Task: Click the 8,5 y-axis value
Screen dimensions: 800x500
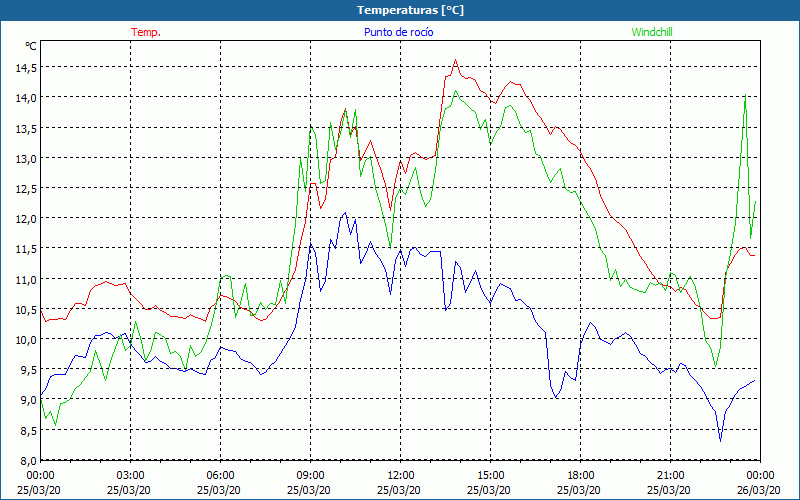Action: [x=29, y=430]
